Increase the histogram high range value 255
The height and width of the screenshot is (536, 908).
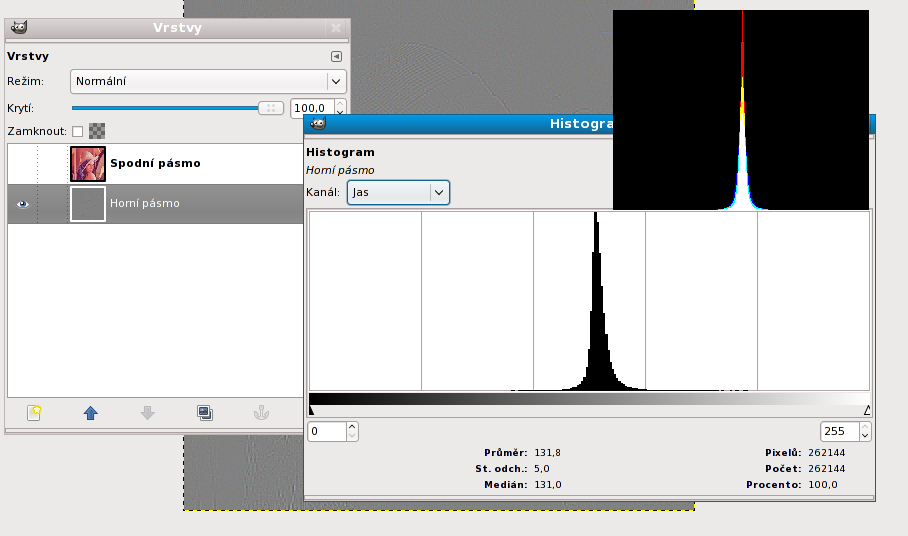click(865, 427)
